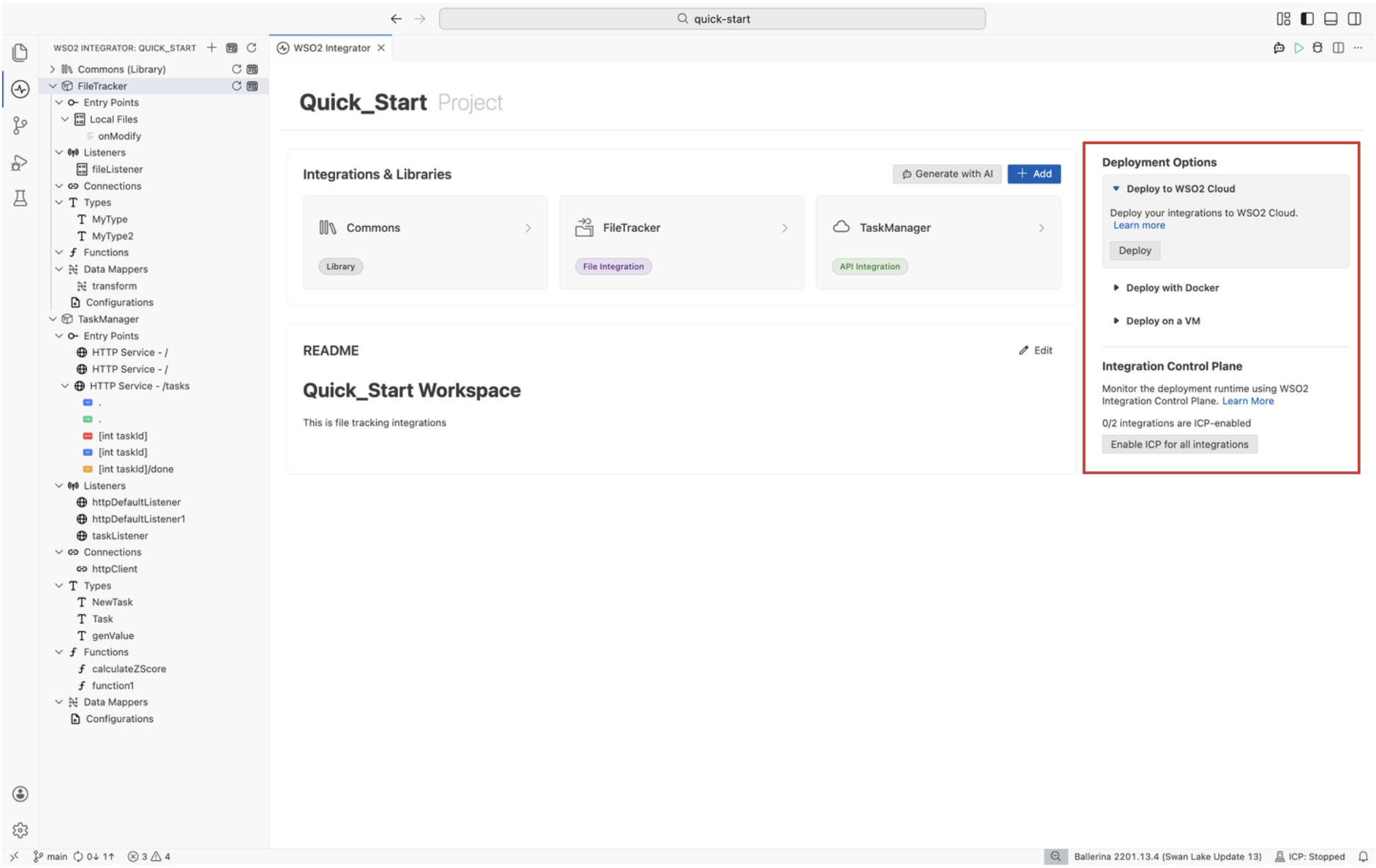Open the TaskManager integration card
The image size is (1376, 868).
938,242
